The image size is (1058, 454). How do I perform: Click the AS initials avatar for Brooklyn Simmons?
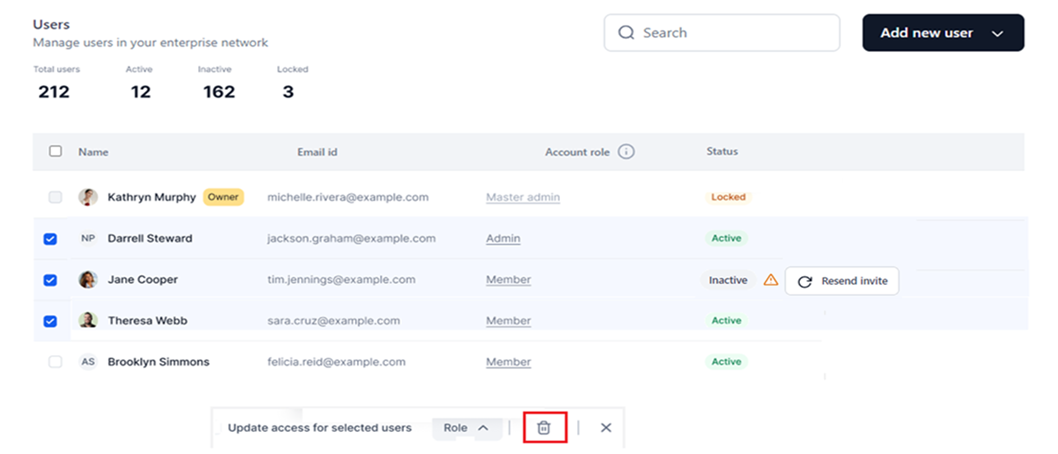(x=88, y=362)
